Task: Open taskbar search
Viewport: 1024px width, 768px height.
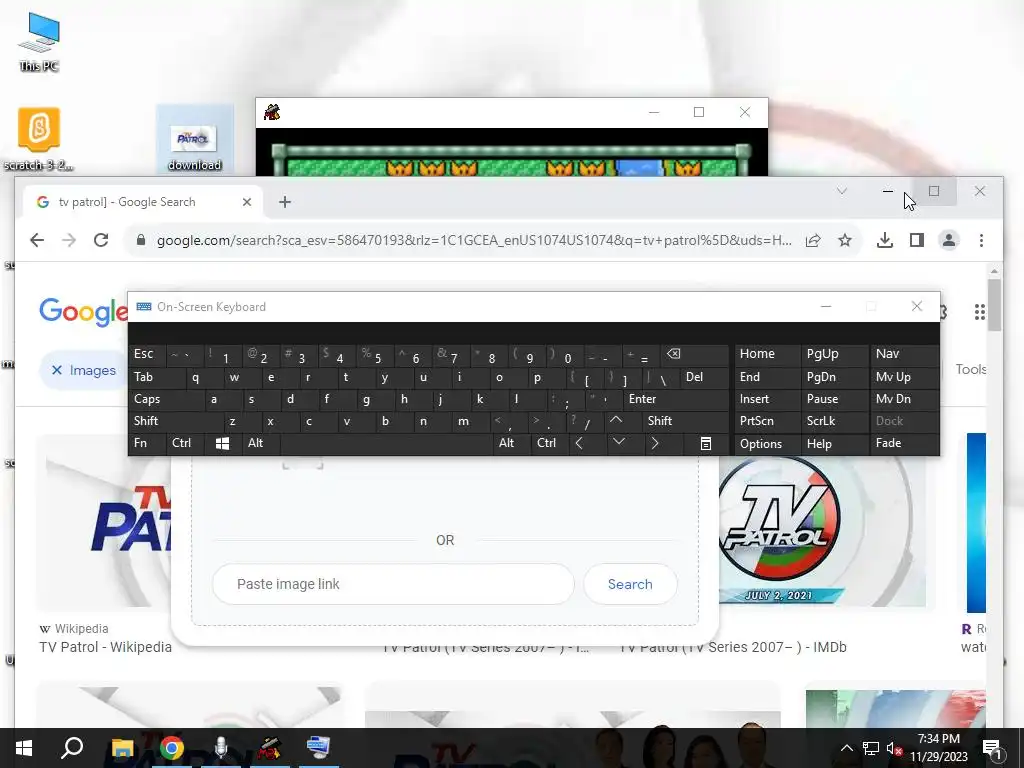Action: 72,748
